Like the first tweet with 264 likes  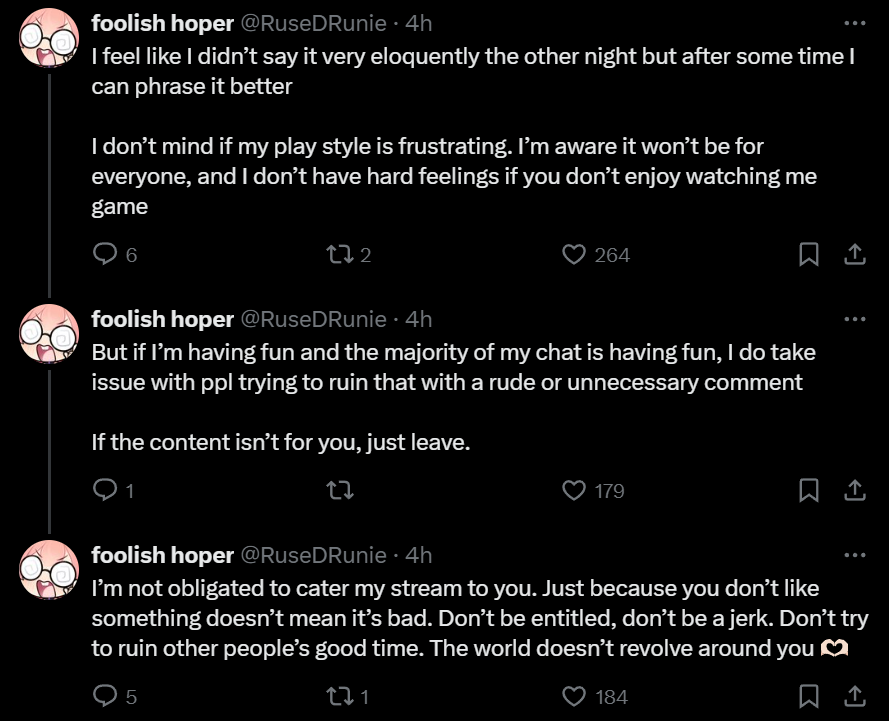pyautogui.click(x=574, y=255)
